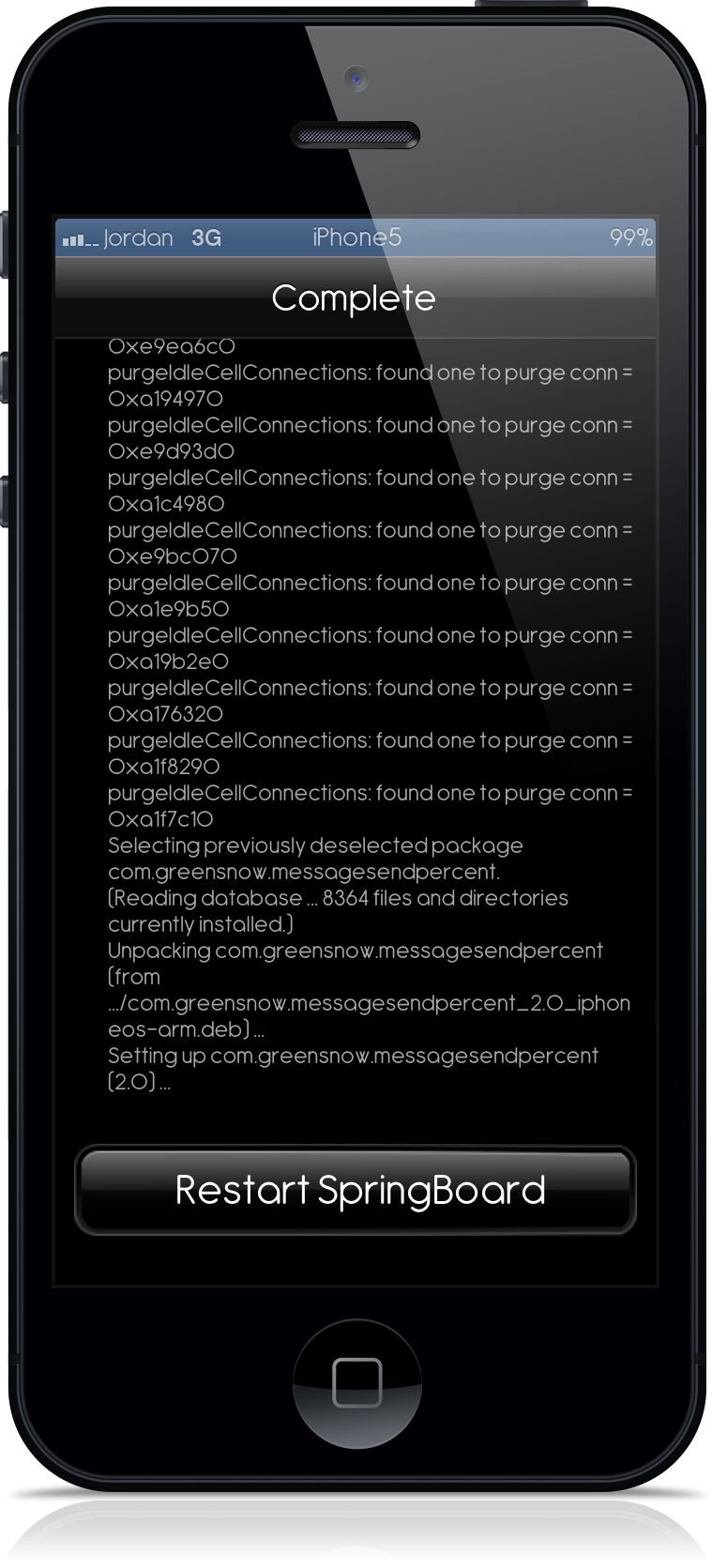
Task: Tap the signal strength bars icon
Action: pyautogui.click(x=80, y=240)
